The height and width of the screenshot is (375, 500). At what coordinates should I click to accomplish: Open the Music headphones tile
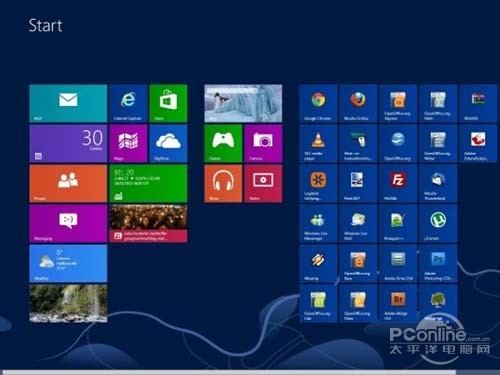tap(223, 183)
